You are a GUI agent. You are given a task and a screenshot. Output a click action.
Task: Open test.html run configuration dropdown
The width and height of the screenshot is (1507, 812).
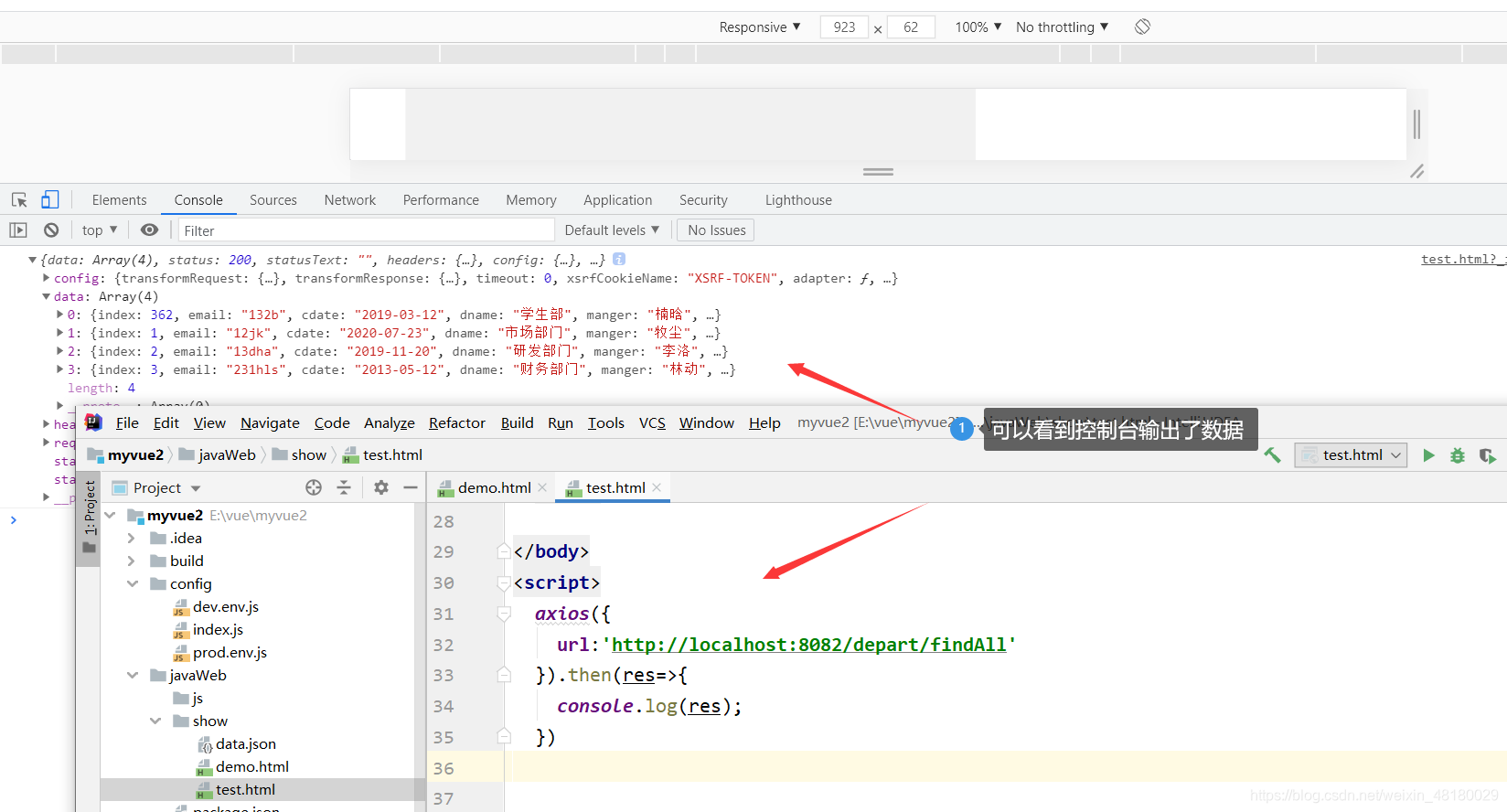coord(1351,454)
